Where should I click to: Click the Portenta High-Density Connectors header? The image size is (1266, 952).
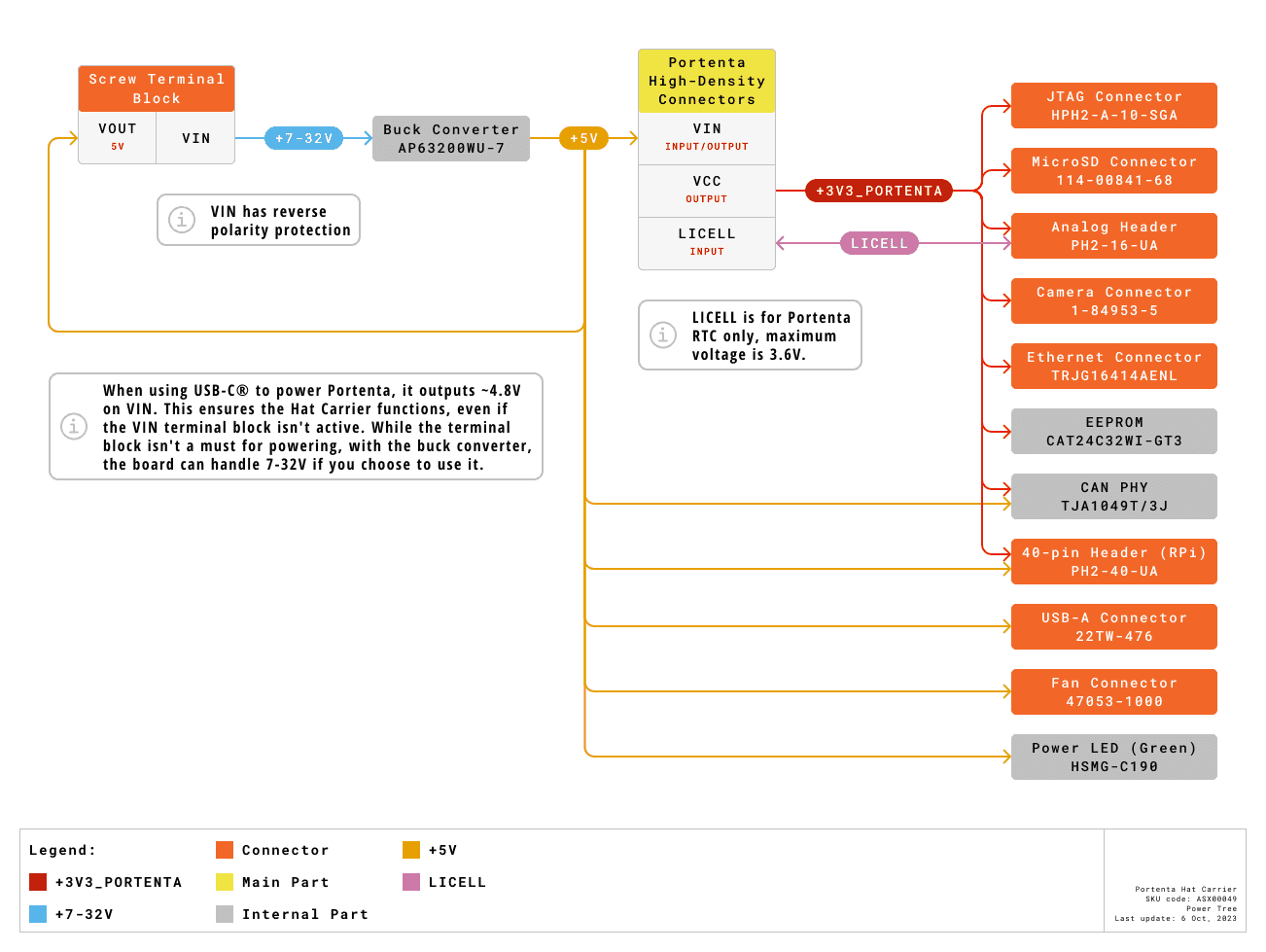(x=707, y=81)
